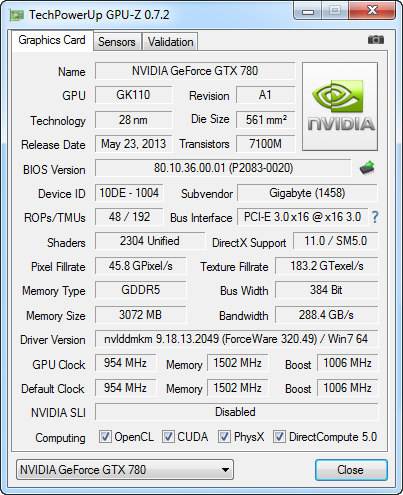Click the Close button
Viewport: 403px width, 495px height.
351,470
